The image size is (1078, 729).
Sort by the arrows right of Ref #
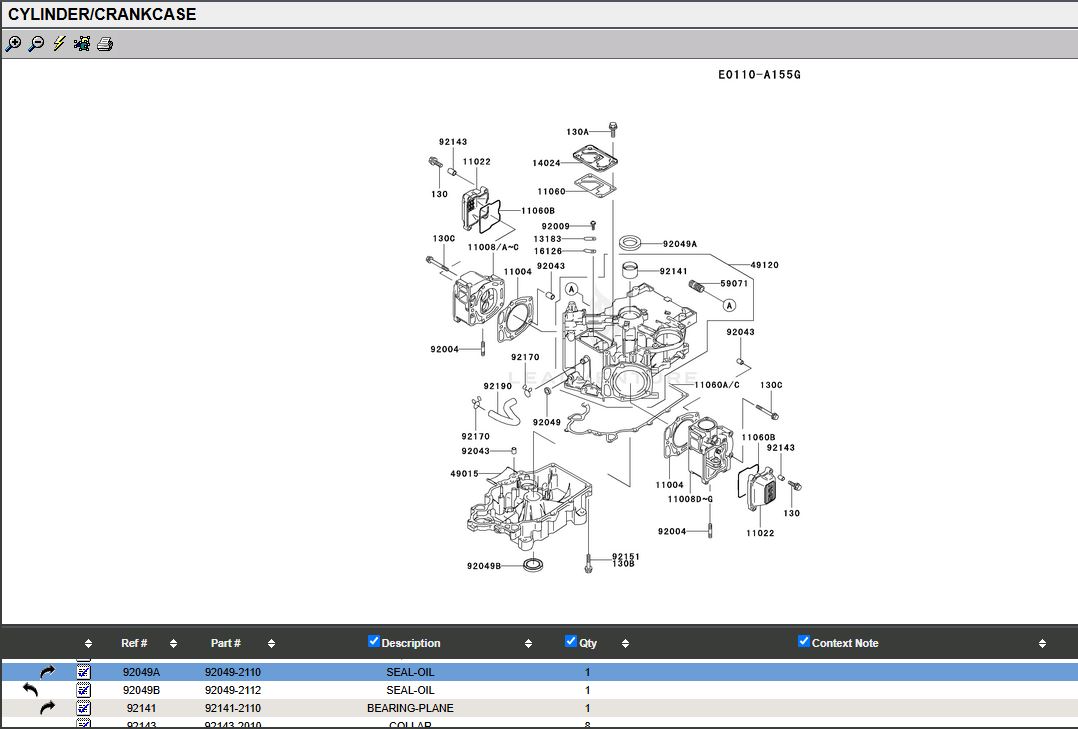tap(173, 644)
